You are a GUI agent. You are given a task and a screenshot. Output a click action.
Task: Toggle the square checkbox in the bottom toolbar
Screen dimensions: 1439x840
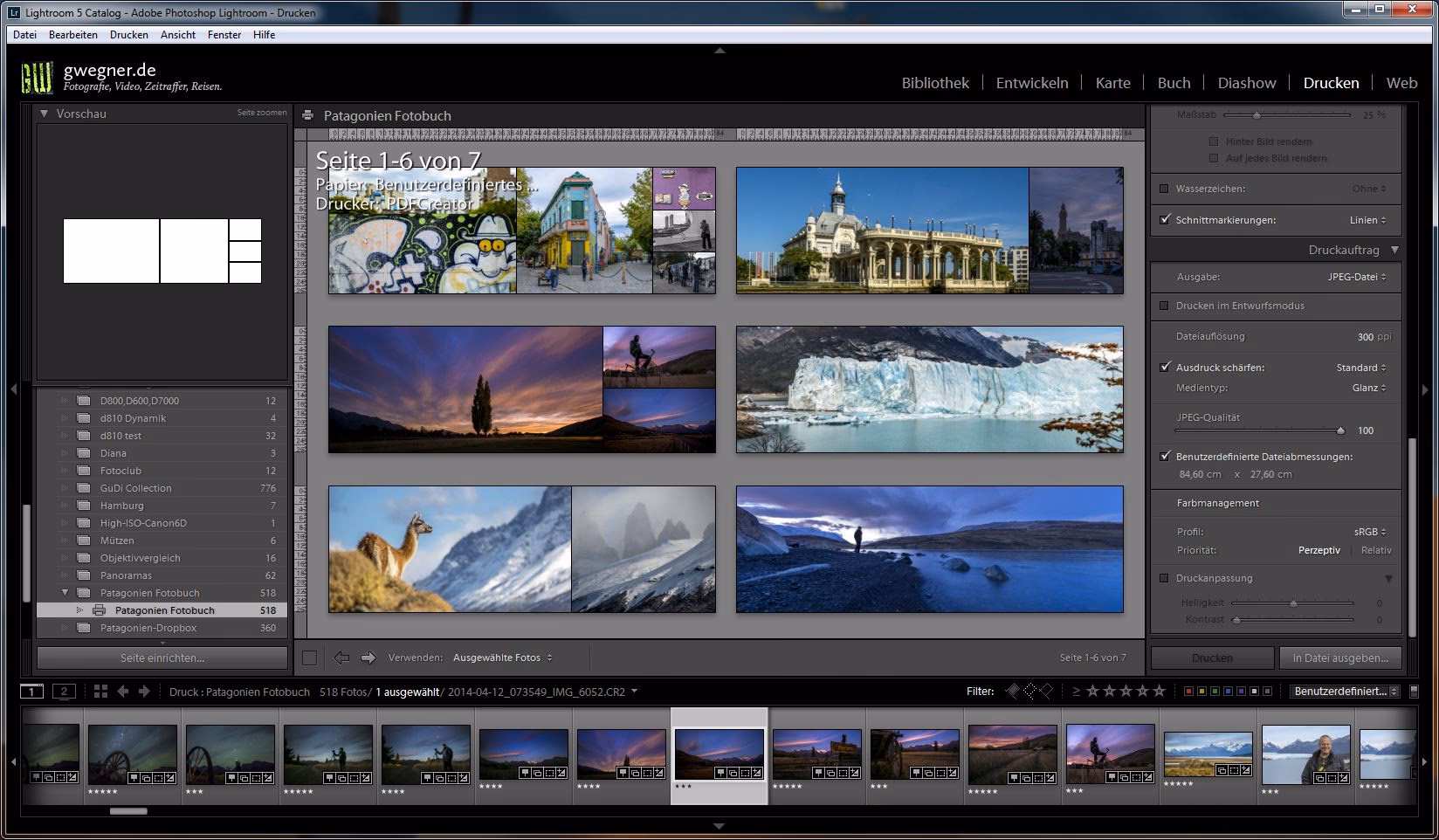pos(309,658)
